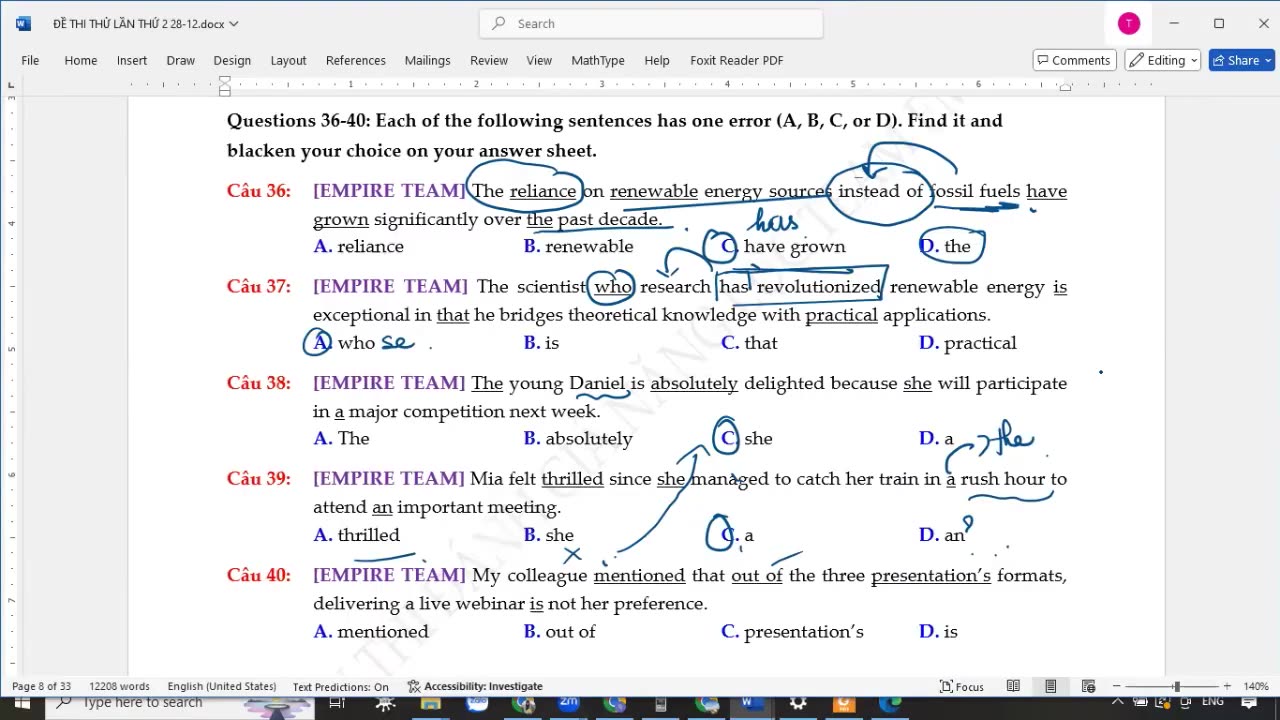Enable Focus mode from status bar
The image size is (1280, 720).
pos(962,686)
